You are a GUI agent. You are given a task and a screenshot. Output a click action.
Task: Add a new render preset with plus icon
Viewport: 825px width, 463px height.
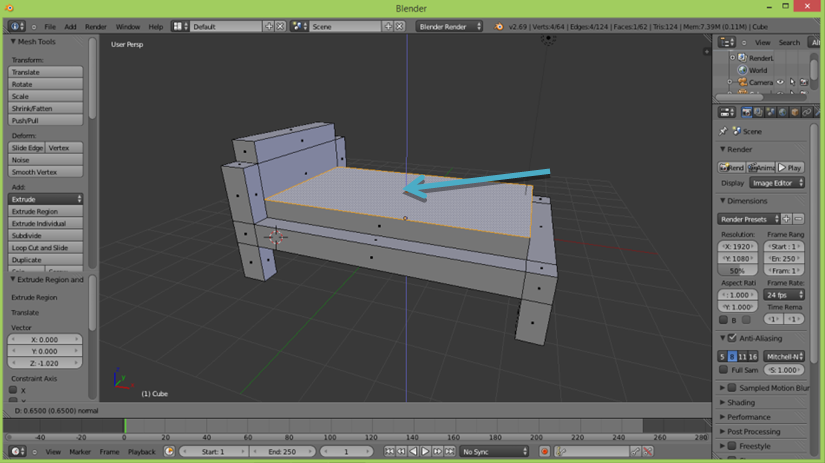pos(786,219)
